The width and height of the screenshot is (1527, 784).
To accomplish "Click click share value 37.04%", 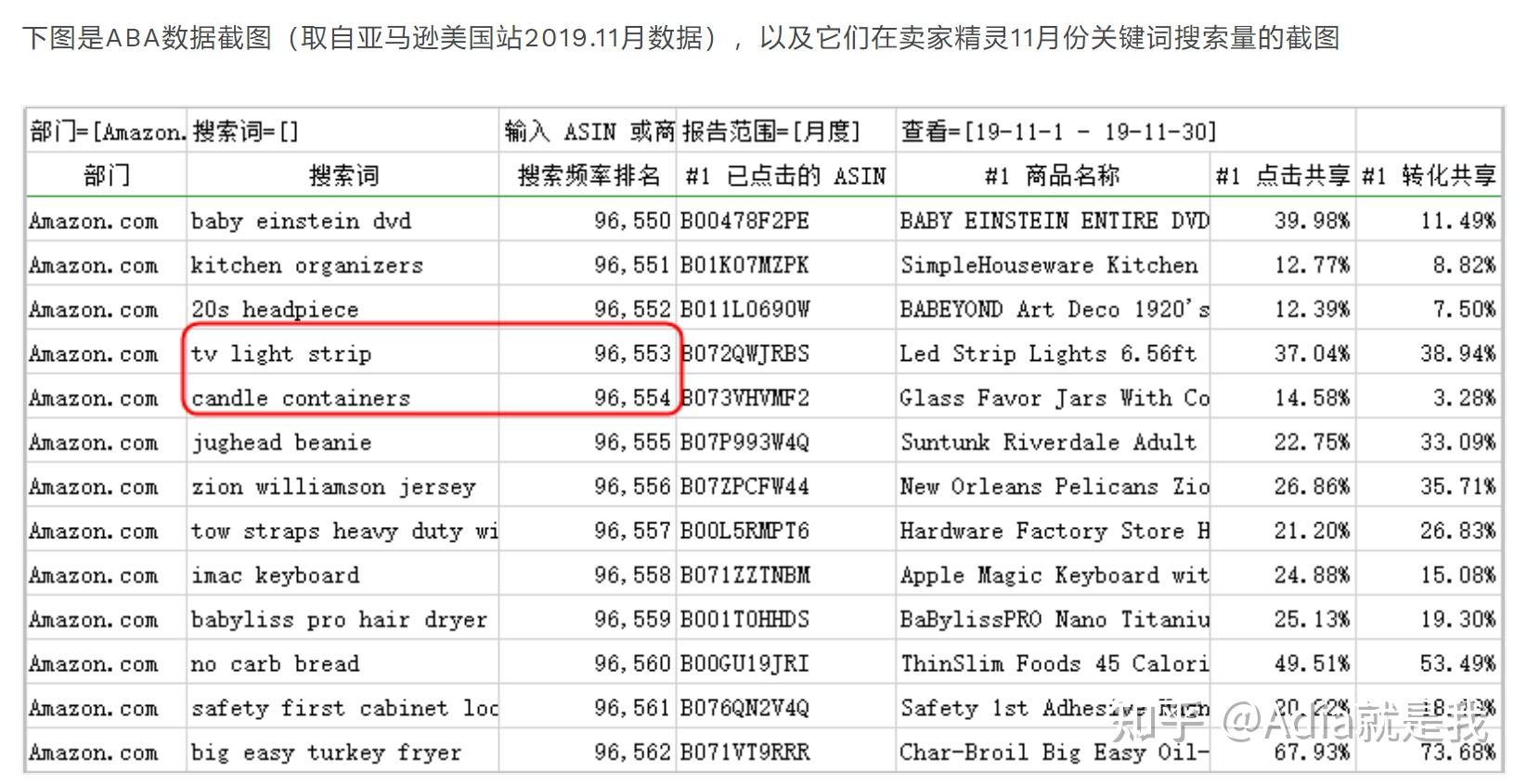I will (1312, 353).
